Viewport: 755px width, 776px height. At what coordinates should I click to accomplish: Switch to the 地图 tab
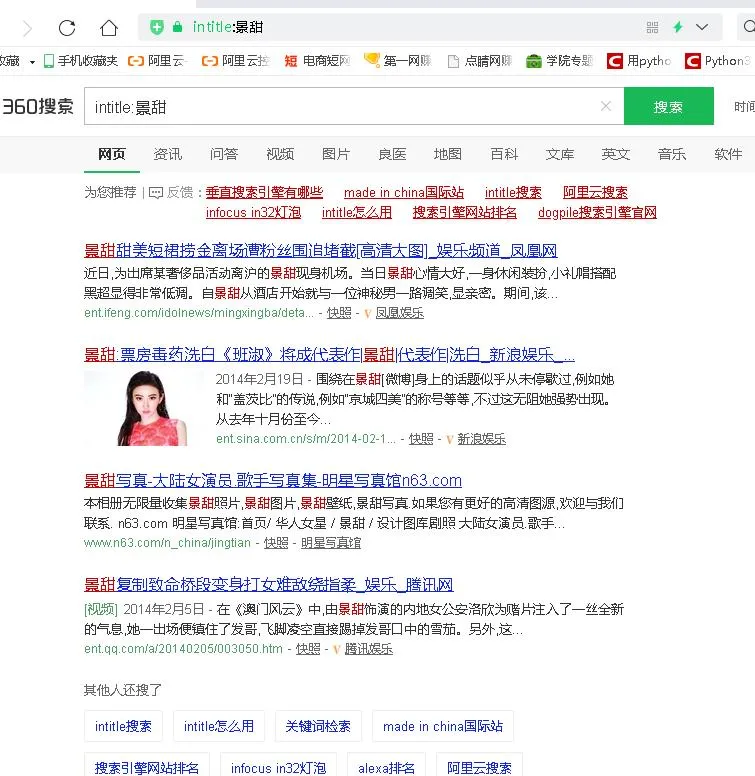click(448, 154)
